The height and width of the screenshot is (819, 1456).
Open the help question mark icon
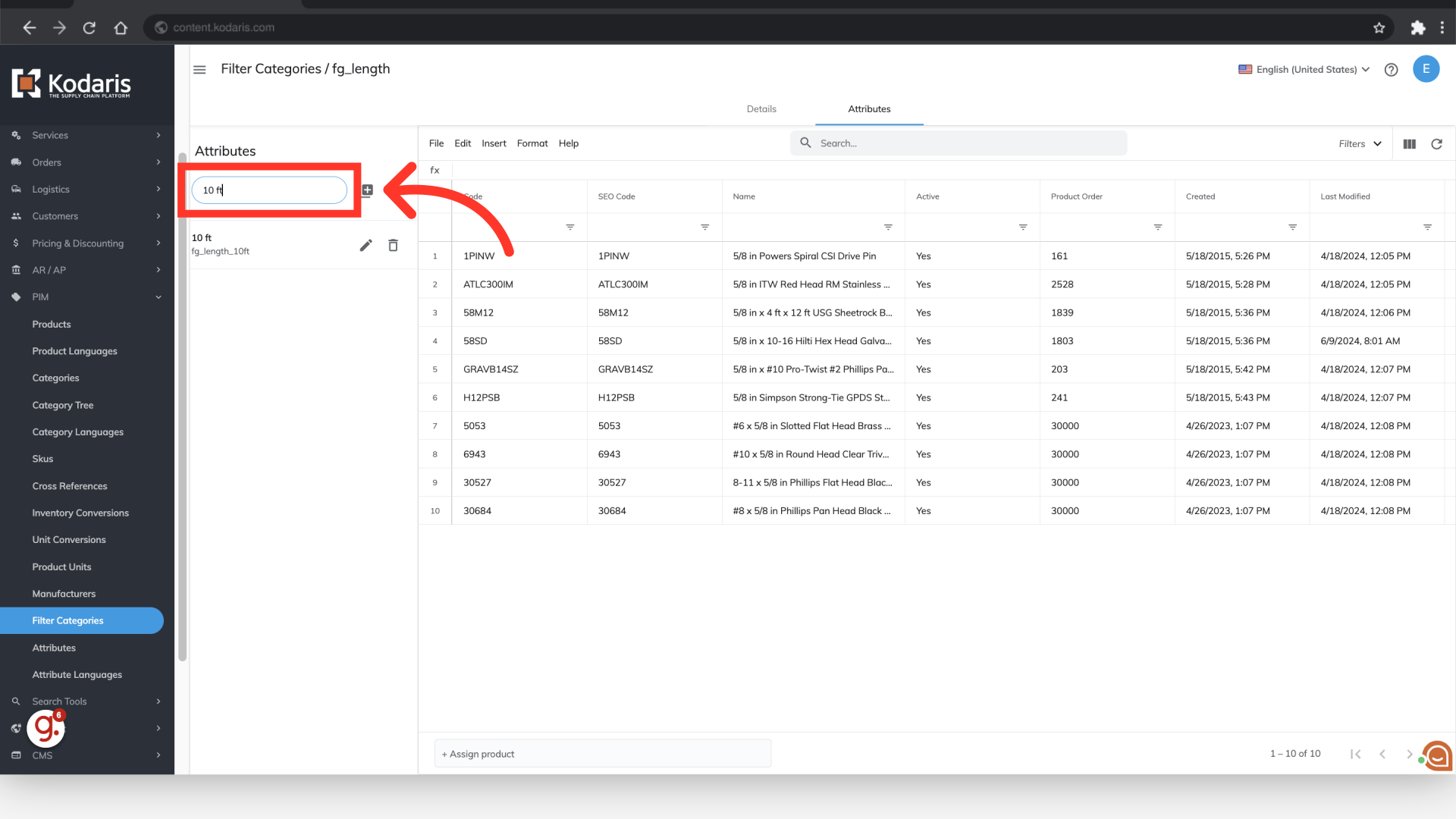point(1391,70)
